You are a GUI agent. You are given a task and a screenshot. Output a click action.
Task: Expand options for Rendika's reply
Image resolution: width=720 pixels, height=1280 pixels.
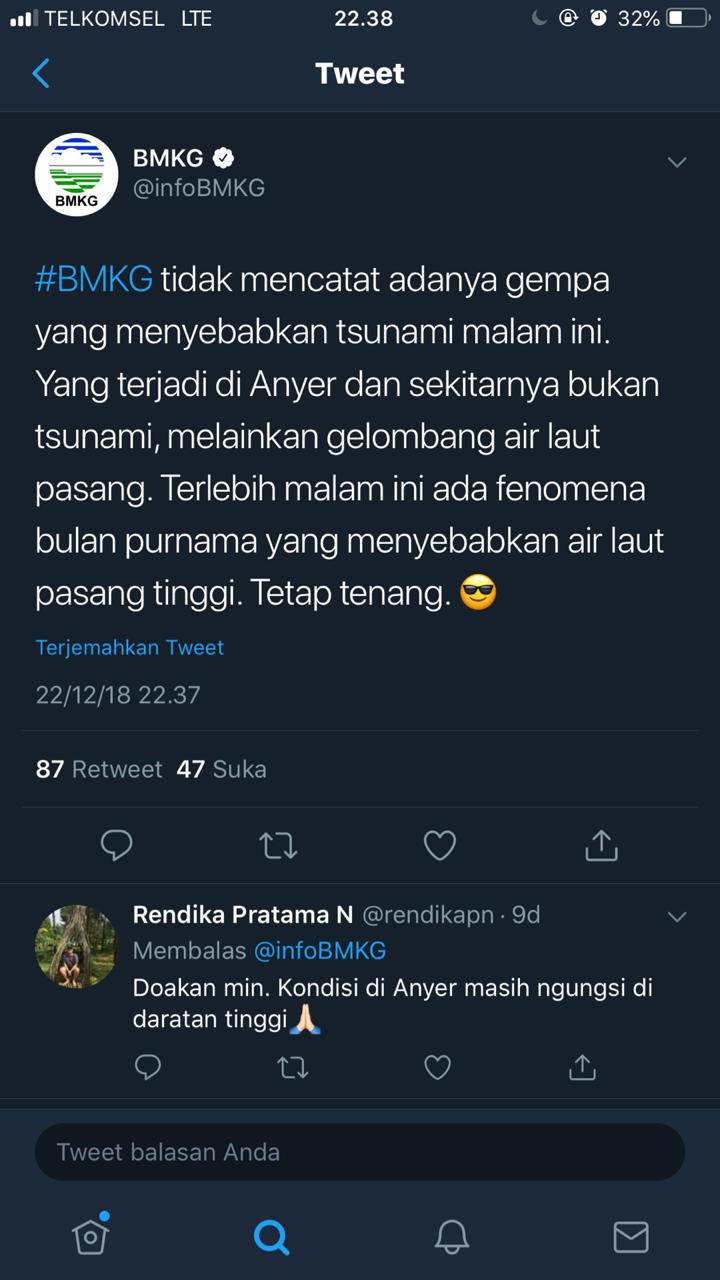tap(677, 916)
